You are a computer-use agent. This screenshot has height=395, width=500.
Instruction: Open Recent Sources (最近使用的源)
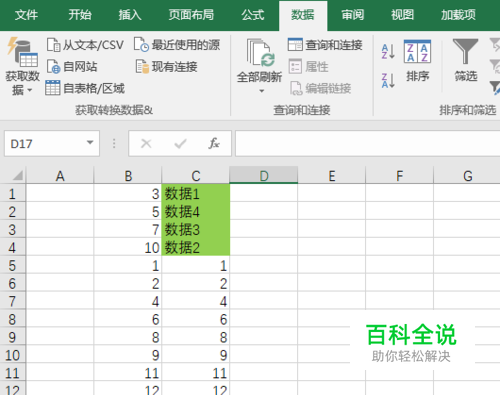[x=177, y=45]
